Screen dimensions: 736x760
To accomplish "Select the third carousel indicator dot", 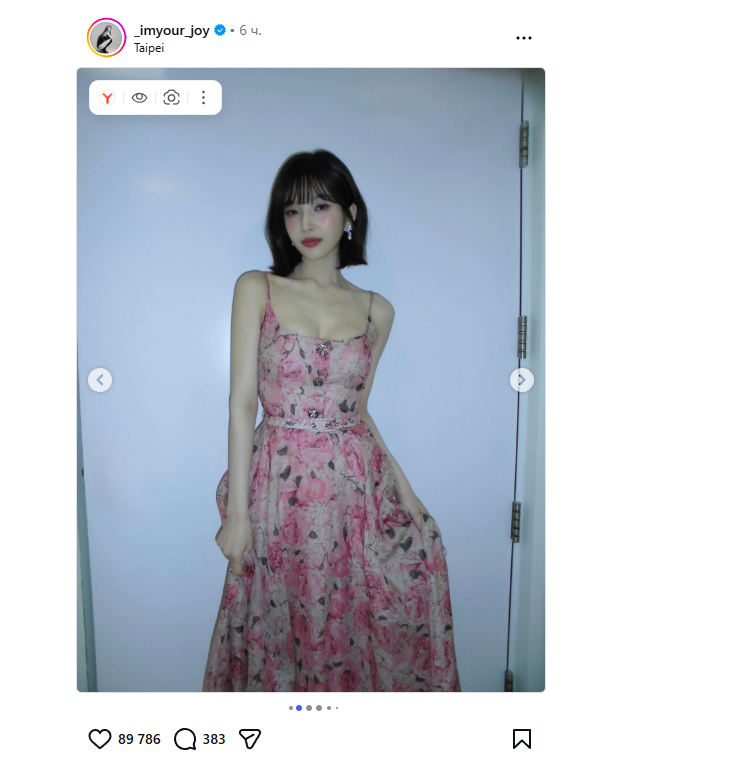I will [309, 708].
